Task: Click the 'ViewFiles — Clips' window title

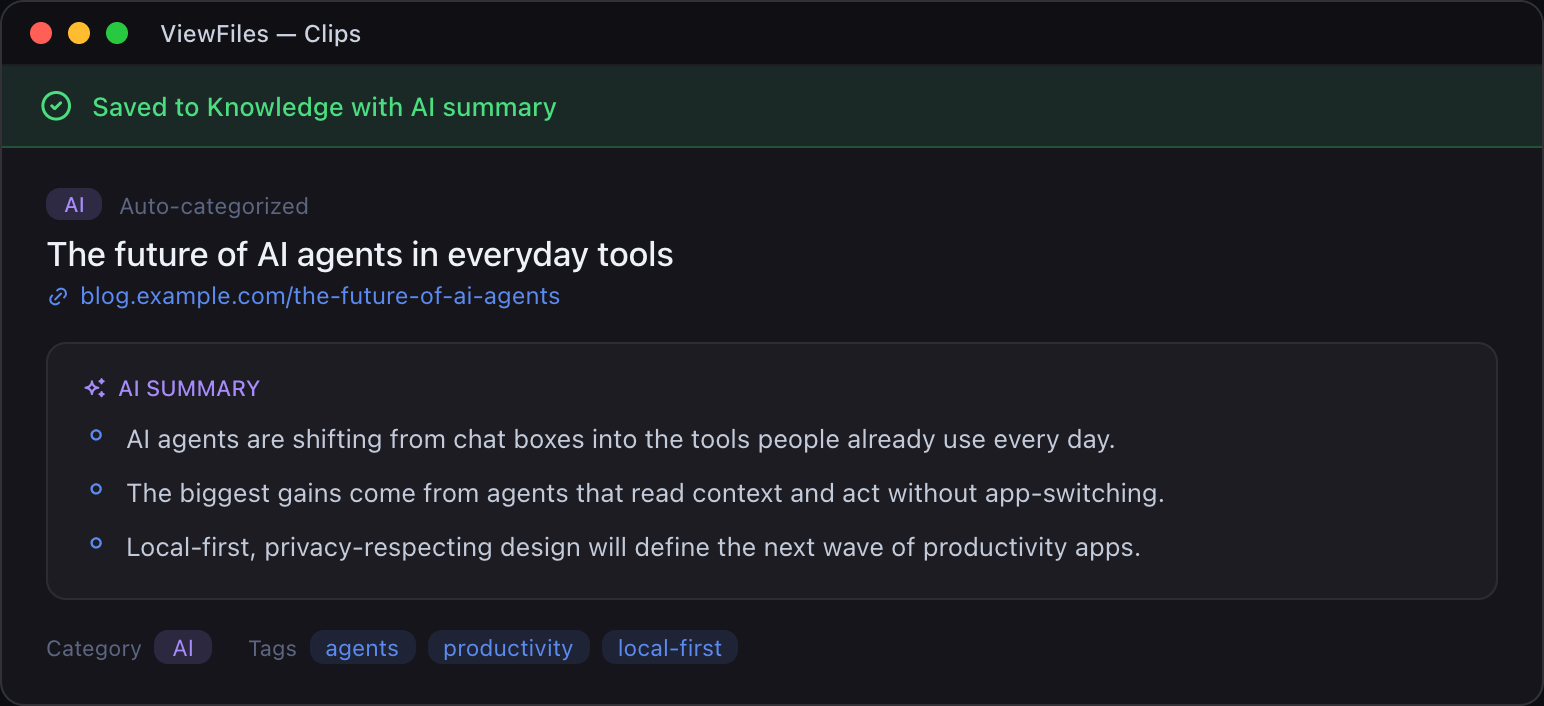Action: point(261,33)
